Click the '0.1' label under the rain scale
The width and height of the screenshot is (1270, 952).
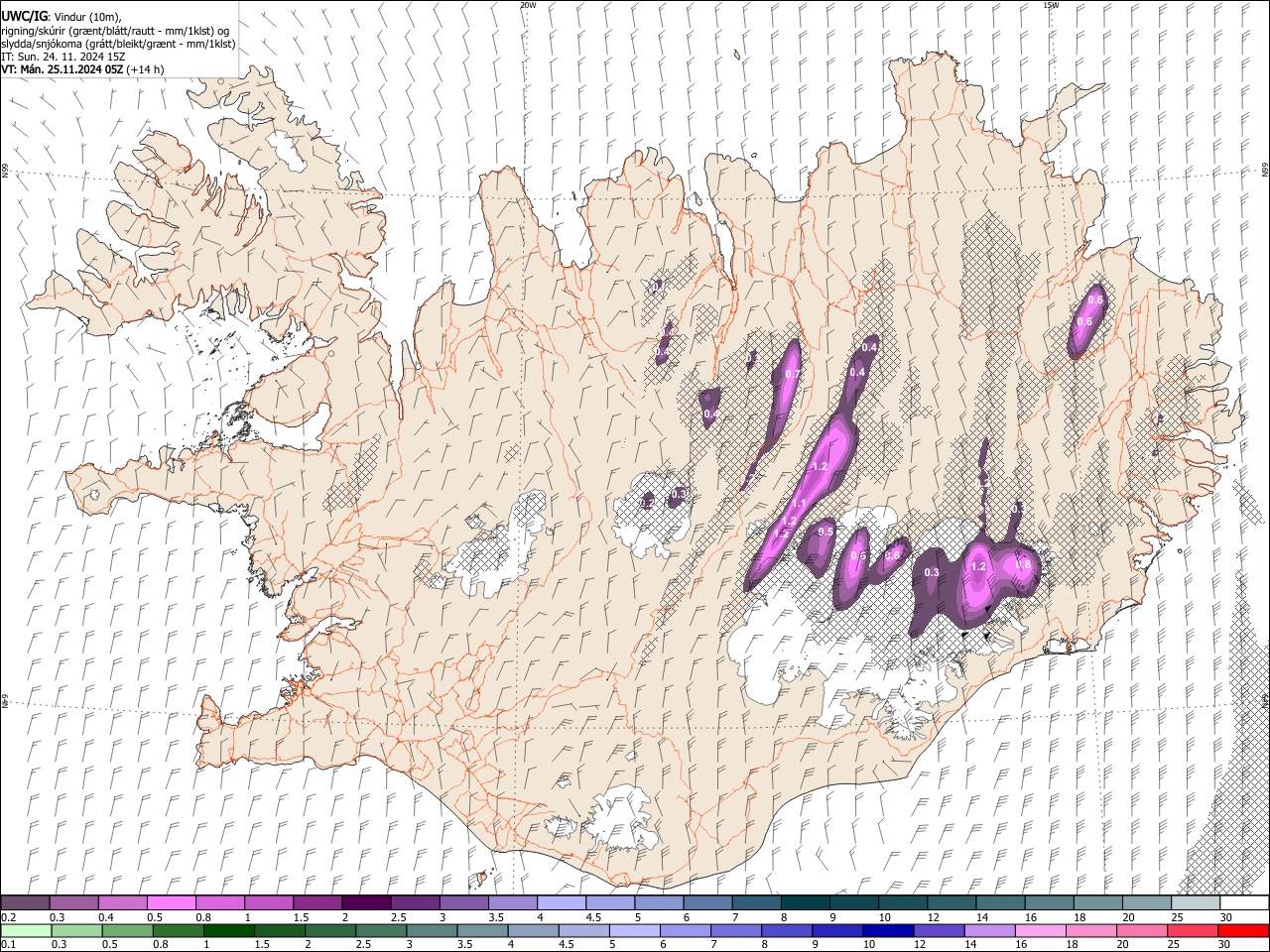[x=8, y=945]
